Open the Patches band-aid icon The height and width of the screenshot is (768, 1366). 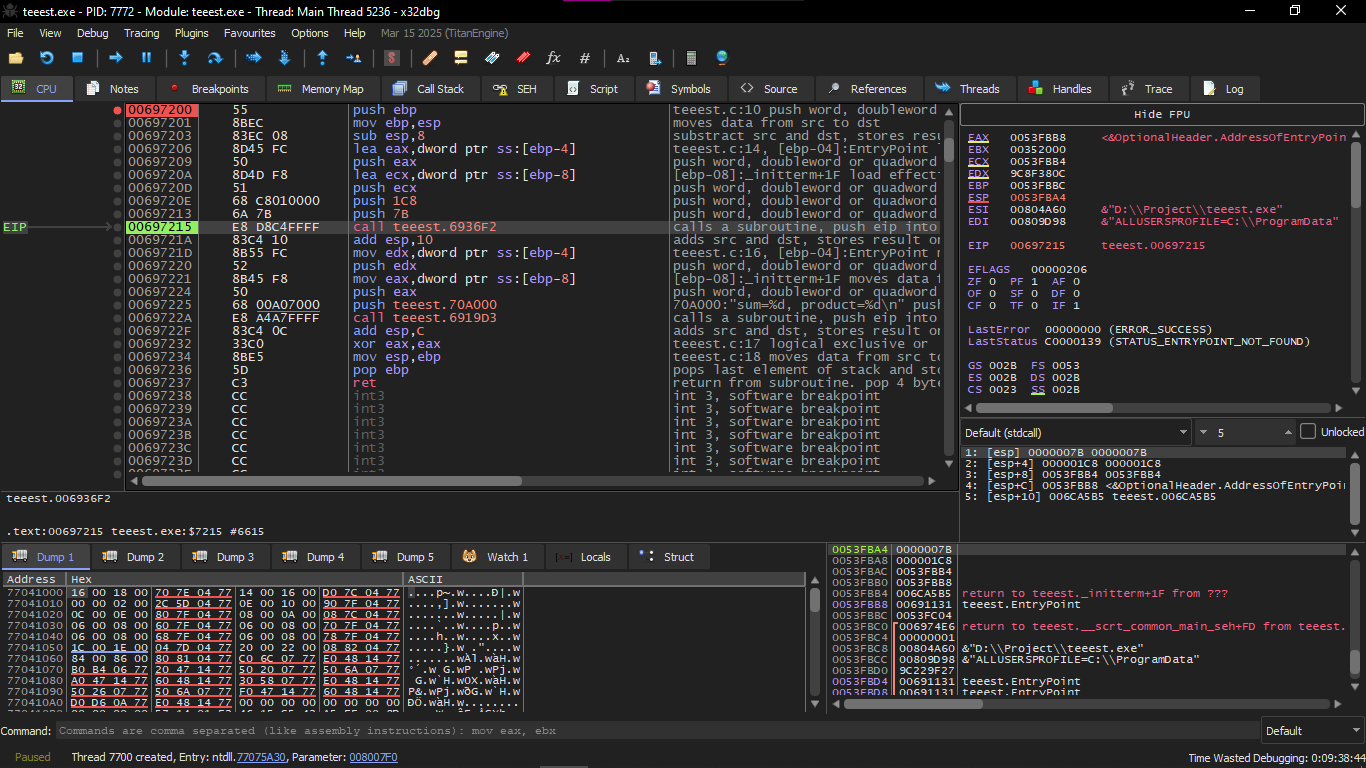(x=430, y=58)
